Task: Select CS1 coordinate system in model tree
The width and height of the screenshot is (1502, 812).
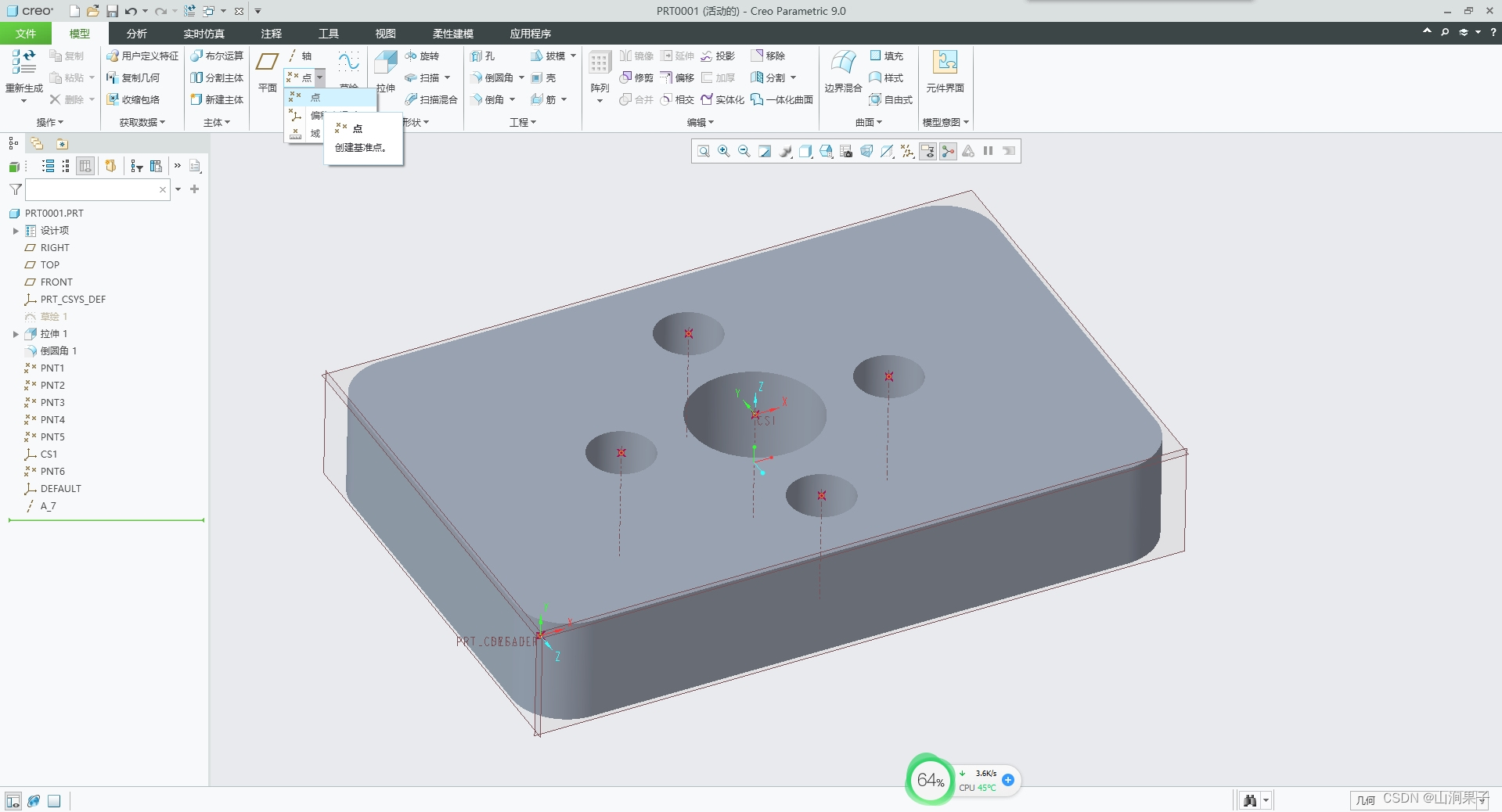Action: tap(49, 455)
